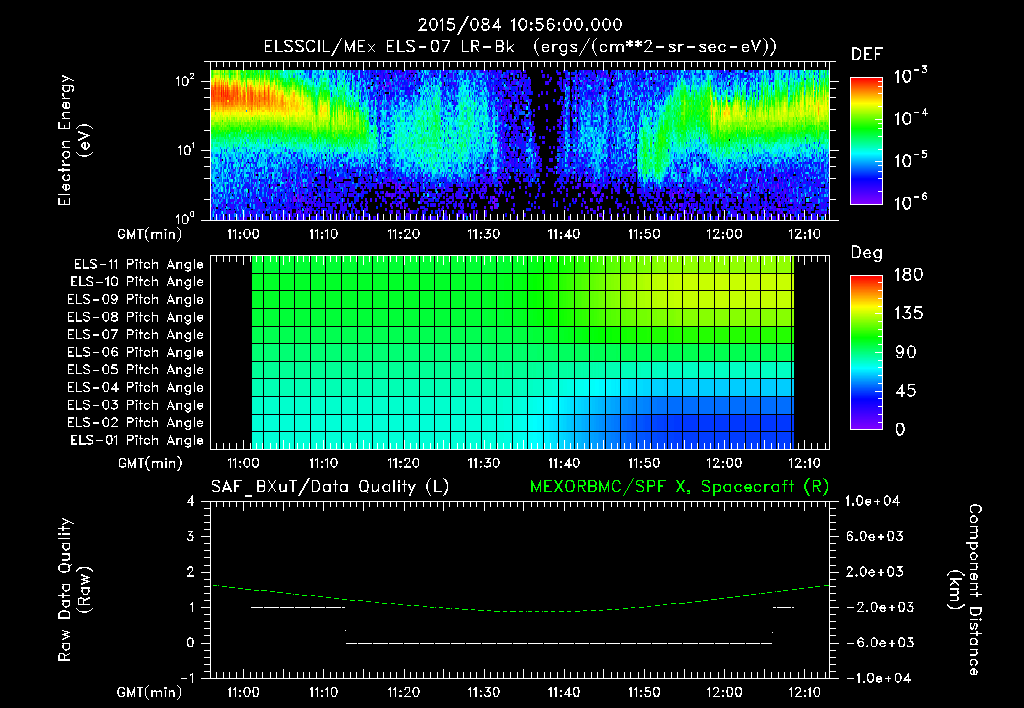Viewport: 1024px width, 708px height.
Task: Click the 11:40 tick under the spectrogram
Action: click(564, 234)
